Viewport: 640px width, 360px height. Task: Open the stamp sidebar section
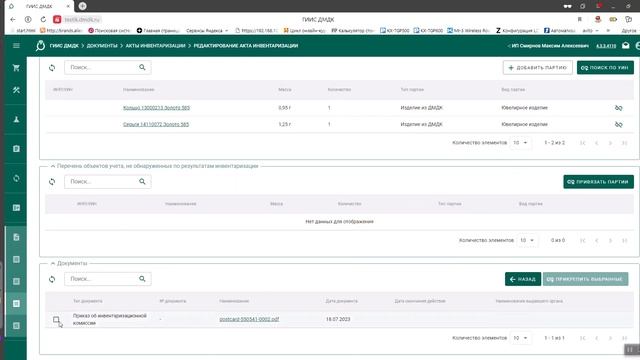[x=16, y=119]
